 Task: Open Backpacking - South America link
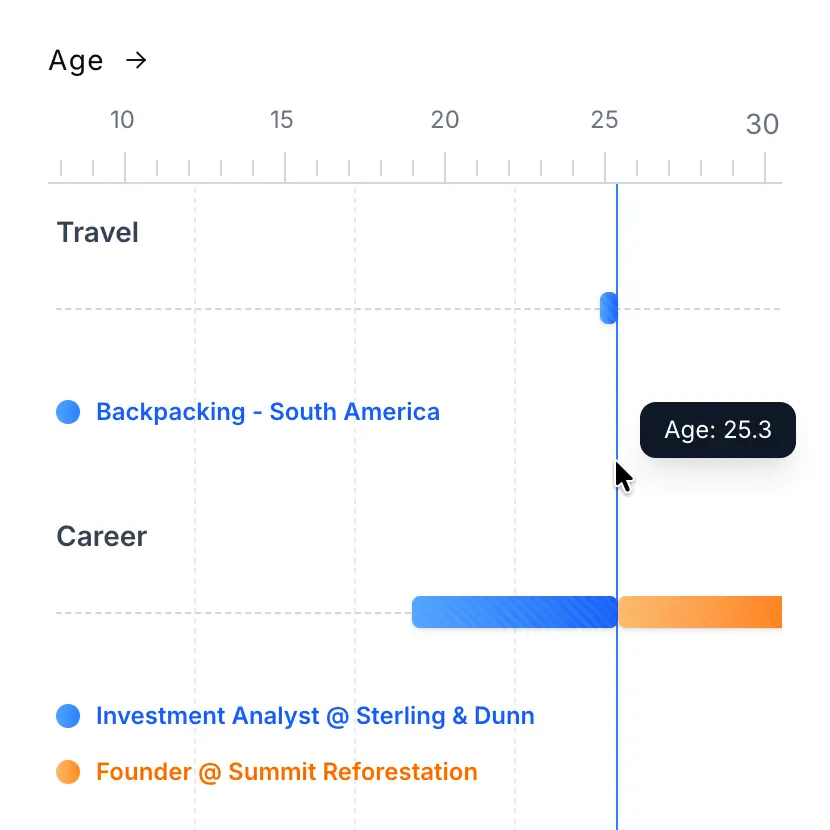pyautogui.click(x=267, y=412)
